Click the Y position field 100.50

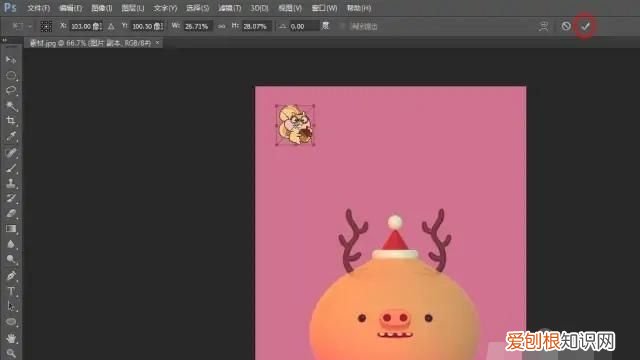click(148, 27)
